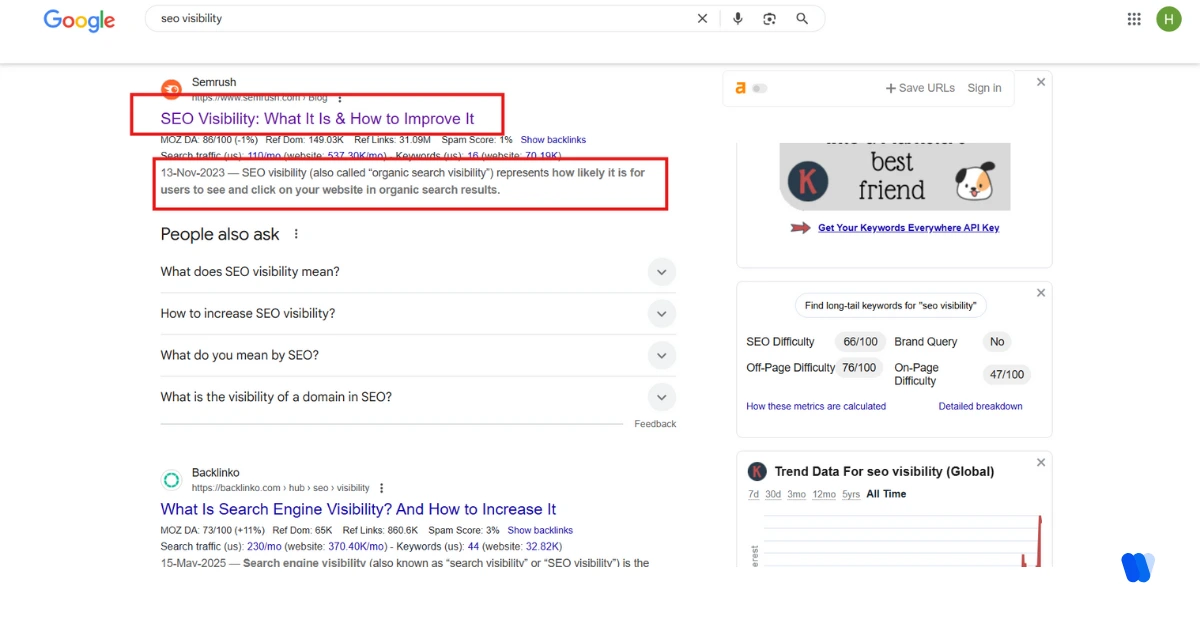Image resolution: width=1200 pixels, height=630 pixels.
Task: Select the 7d trend range tab
Action: click(753, 494)
